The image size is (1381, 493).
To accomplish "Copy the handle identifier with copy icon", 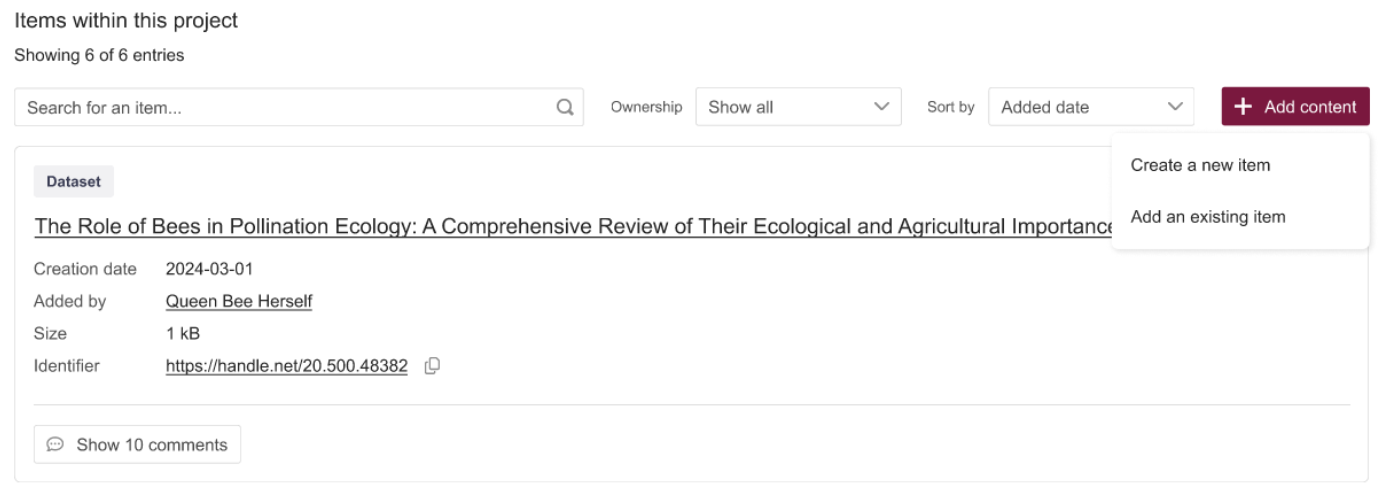I will pyautogui.click(x=432, y=366).
